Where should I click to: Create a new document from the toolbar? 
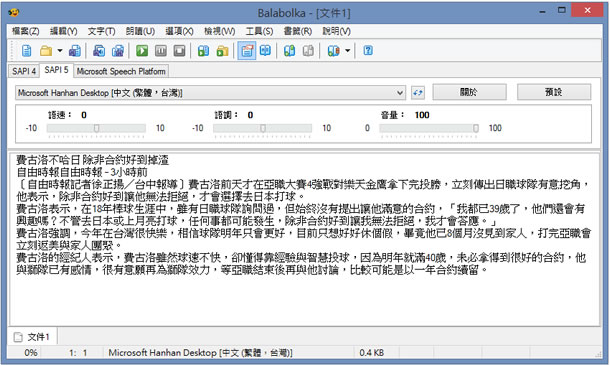26,51
